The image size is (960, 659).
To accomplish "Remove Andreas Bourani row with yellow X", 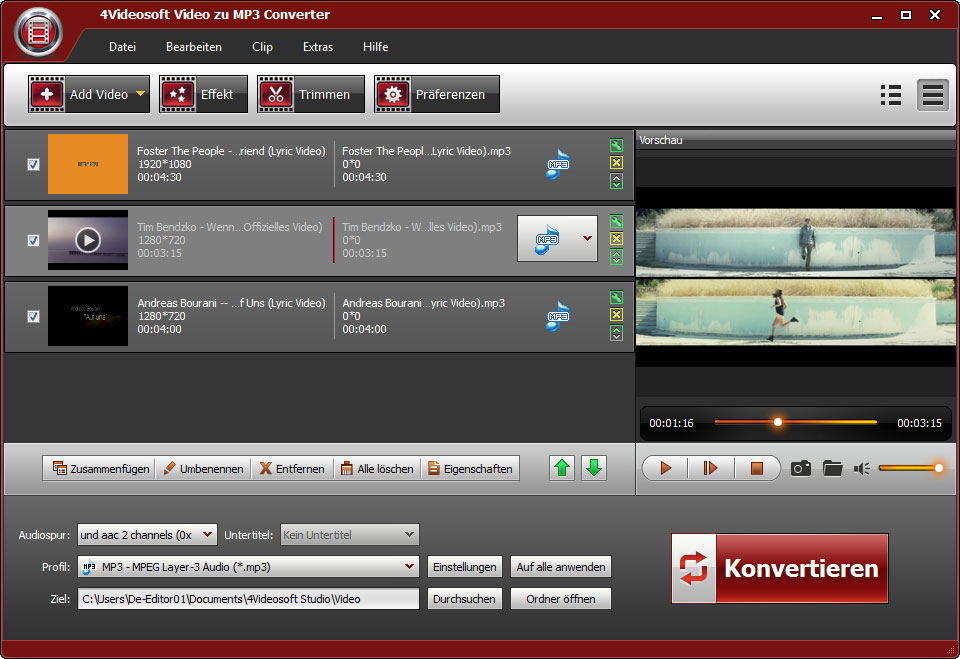I will click(617, 315).
